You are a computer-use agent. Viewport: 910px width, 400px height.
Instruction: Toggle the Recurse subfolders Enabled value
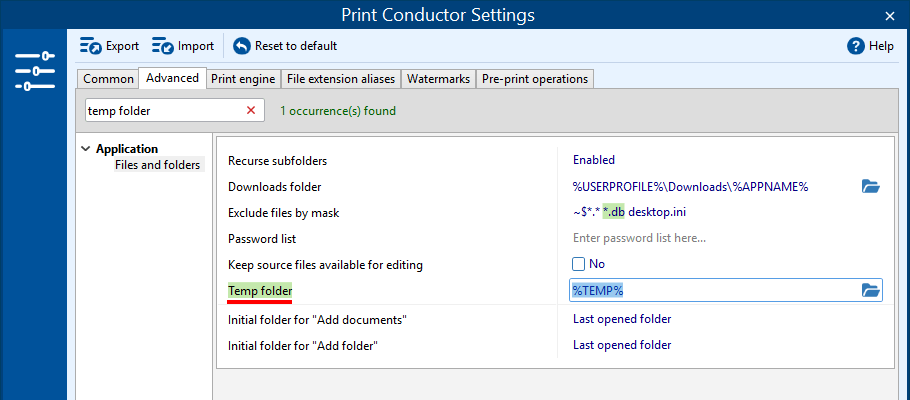pyautogui.click(x=594, y=160)
